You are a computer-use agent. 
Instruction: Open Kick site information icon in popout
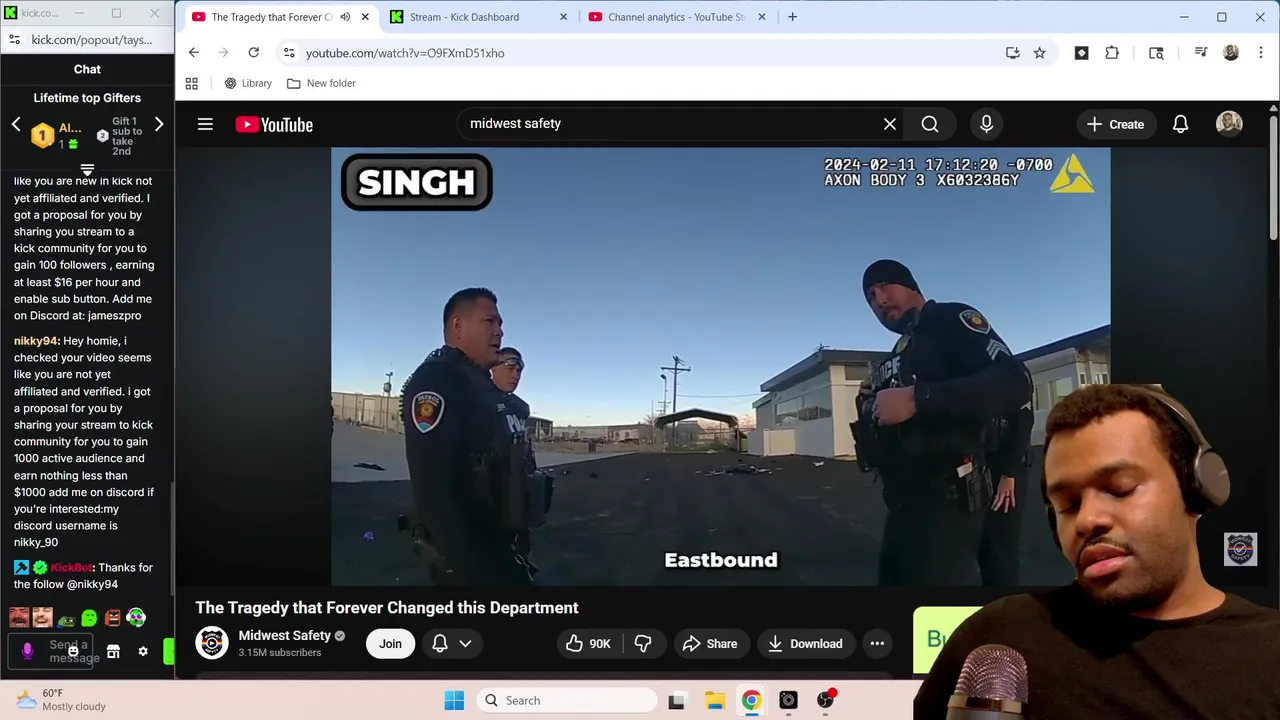(x=14, y=40)
